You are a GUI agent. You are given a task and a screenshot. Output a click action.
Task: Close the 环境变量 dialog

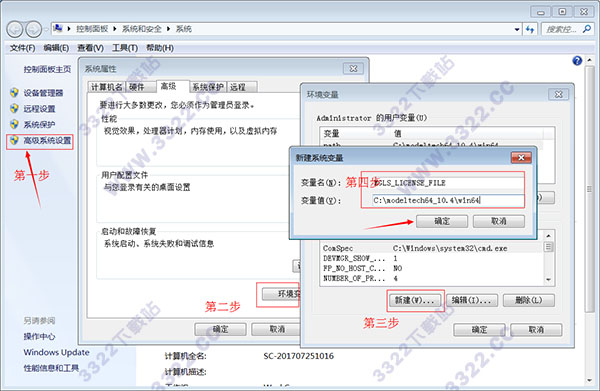(559, 94)
